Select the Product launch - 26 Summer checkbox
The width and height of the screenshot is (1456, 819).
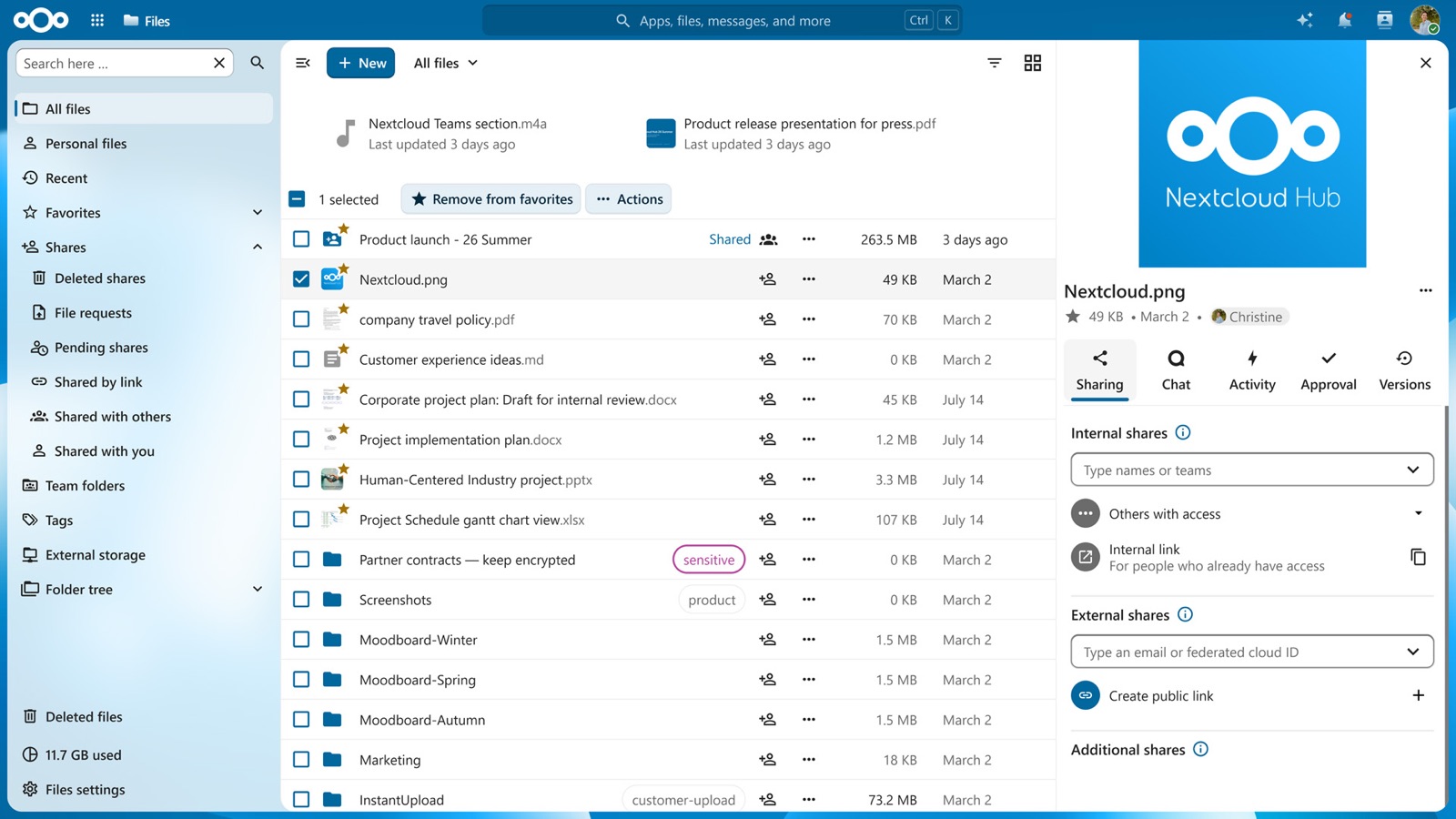click(x=301, y=239)
